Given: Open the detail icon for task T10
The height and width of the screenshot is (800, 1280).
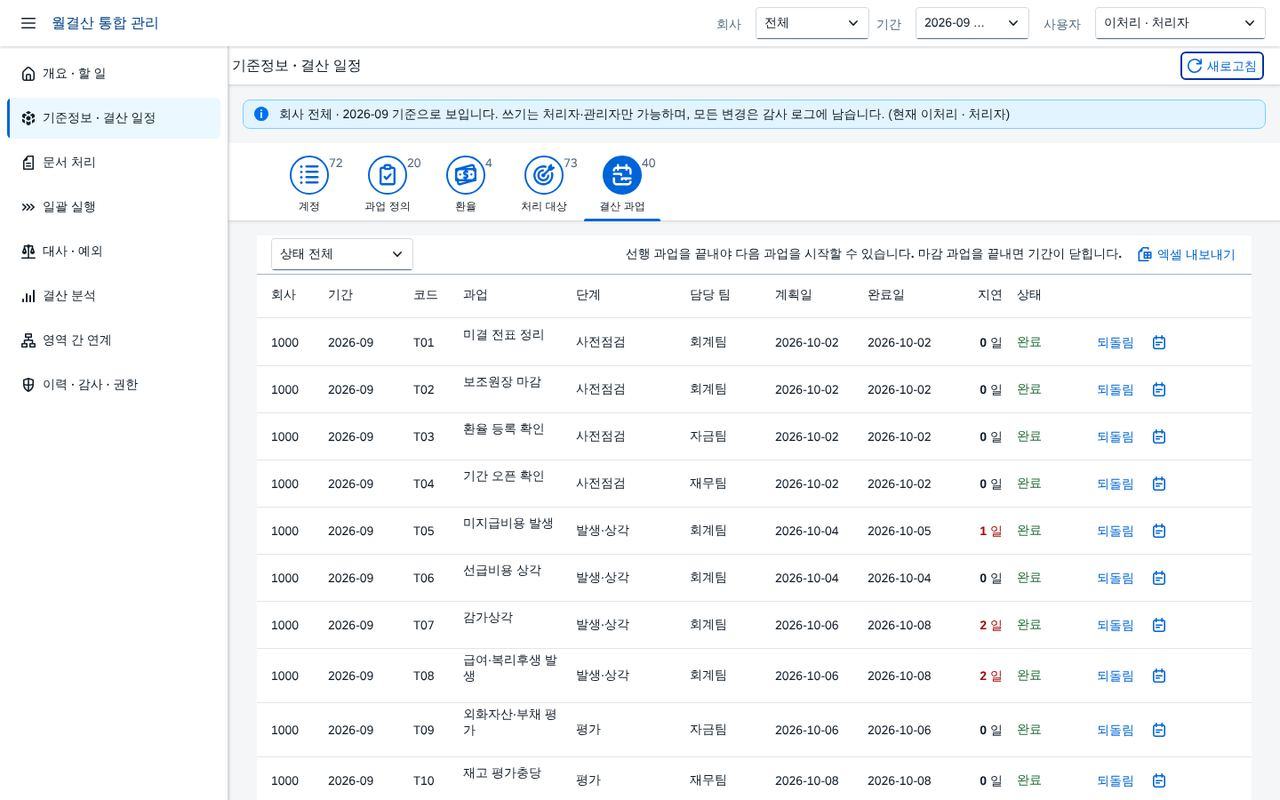Looking at the screenshot, I should 1159,780.
